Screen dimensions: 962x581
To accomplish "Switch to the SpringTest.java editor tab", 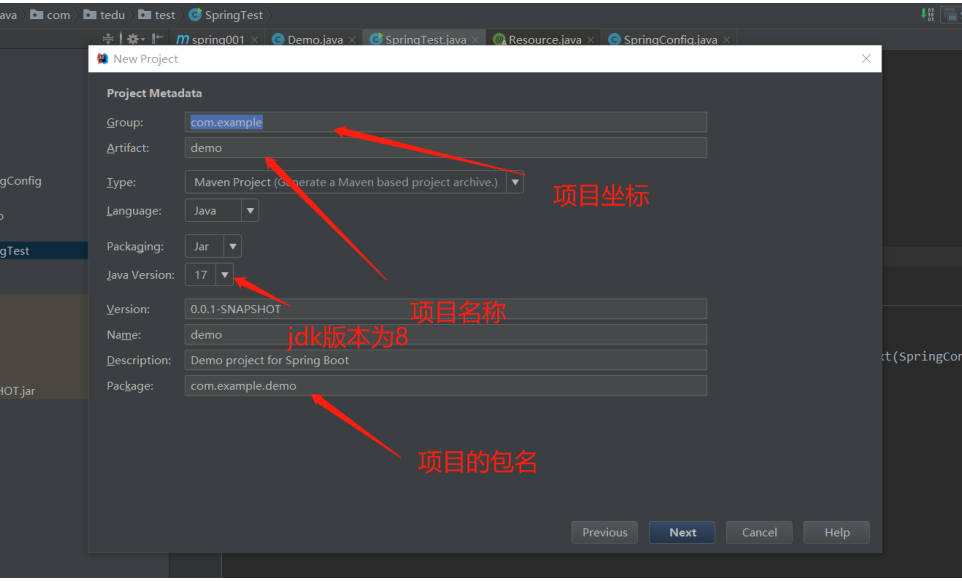I will tap(425, 40).
